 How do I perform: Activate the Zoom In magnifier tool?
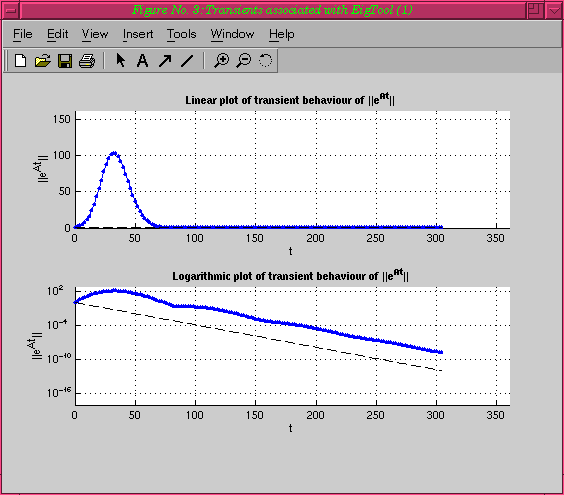coord(222,60)
